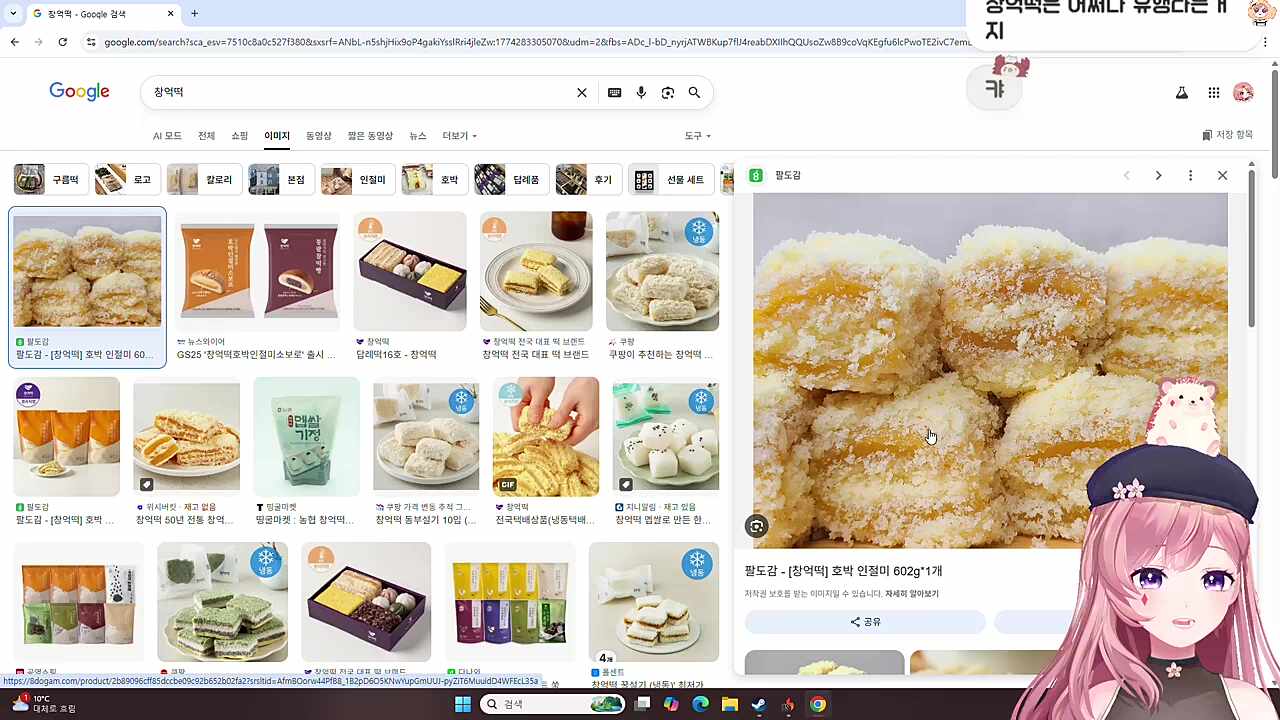This screenshot has height=720, width=1280.
Task: Expand the 더보기 search type dropdown
Action: point(459,136)
